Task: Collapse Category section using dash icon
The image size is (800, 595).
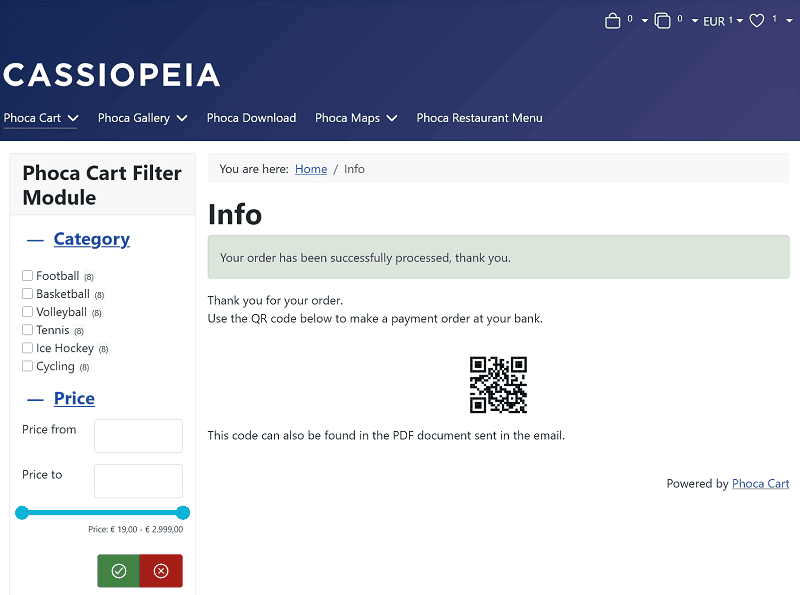Action: 35,240
